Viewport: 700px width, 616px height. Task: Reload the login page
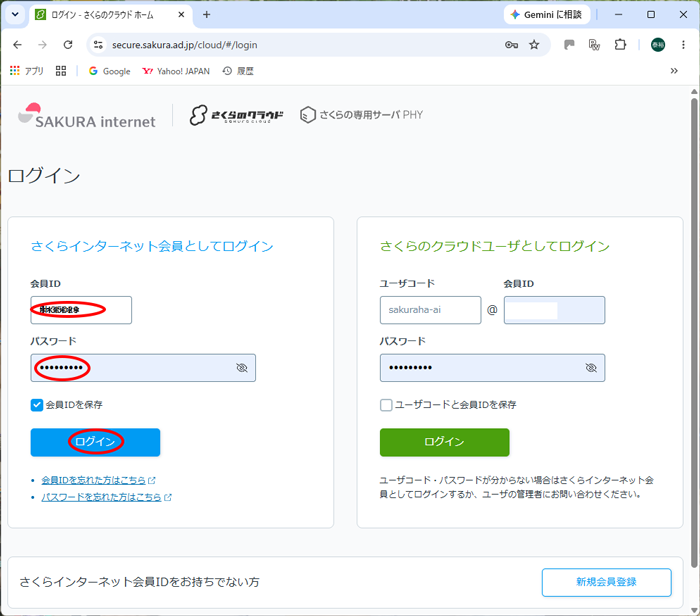[68, 45]
